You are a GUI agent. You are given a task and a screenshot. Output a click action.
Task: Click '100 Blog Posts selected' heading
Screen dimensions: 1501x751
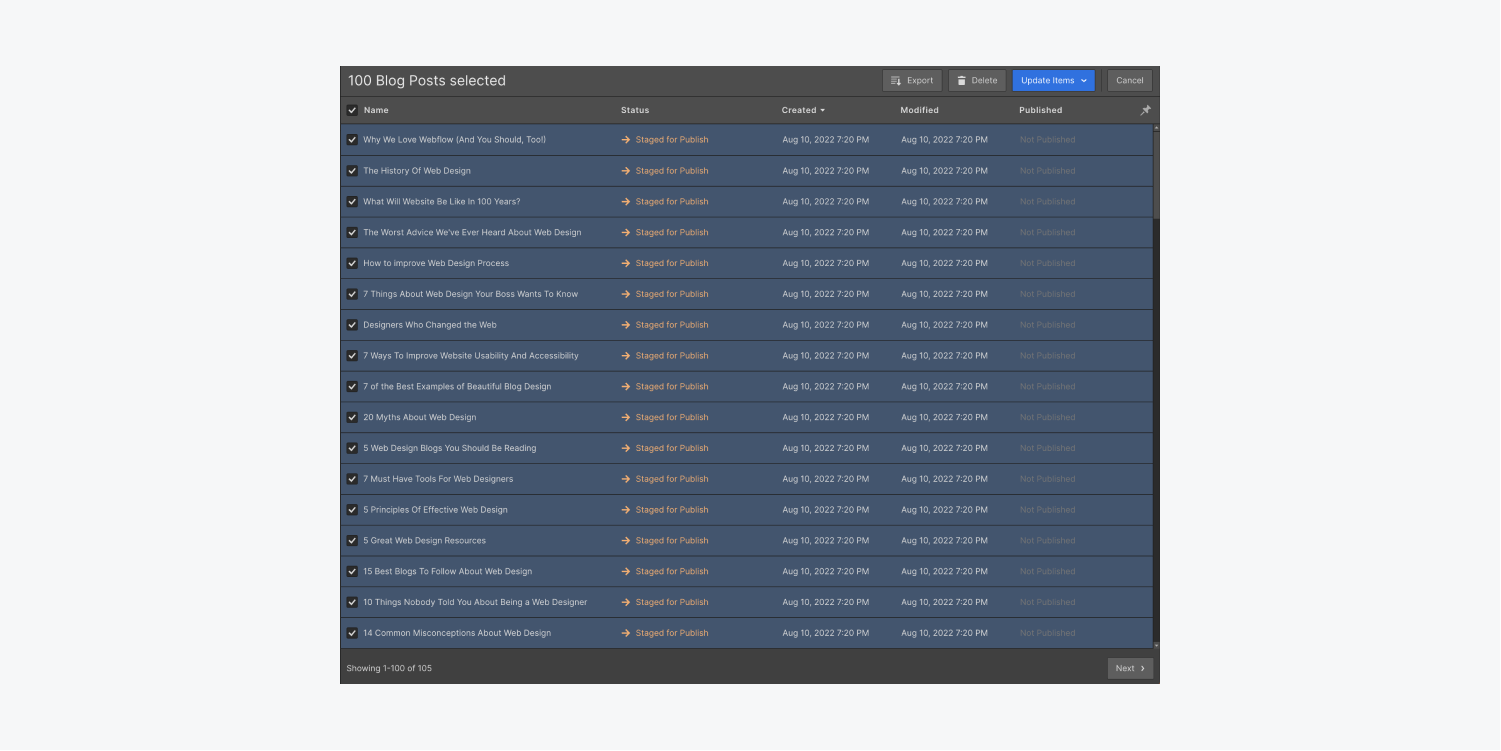point(427,81)
